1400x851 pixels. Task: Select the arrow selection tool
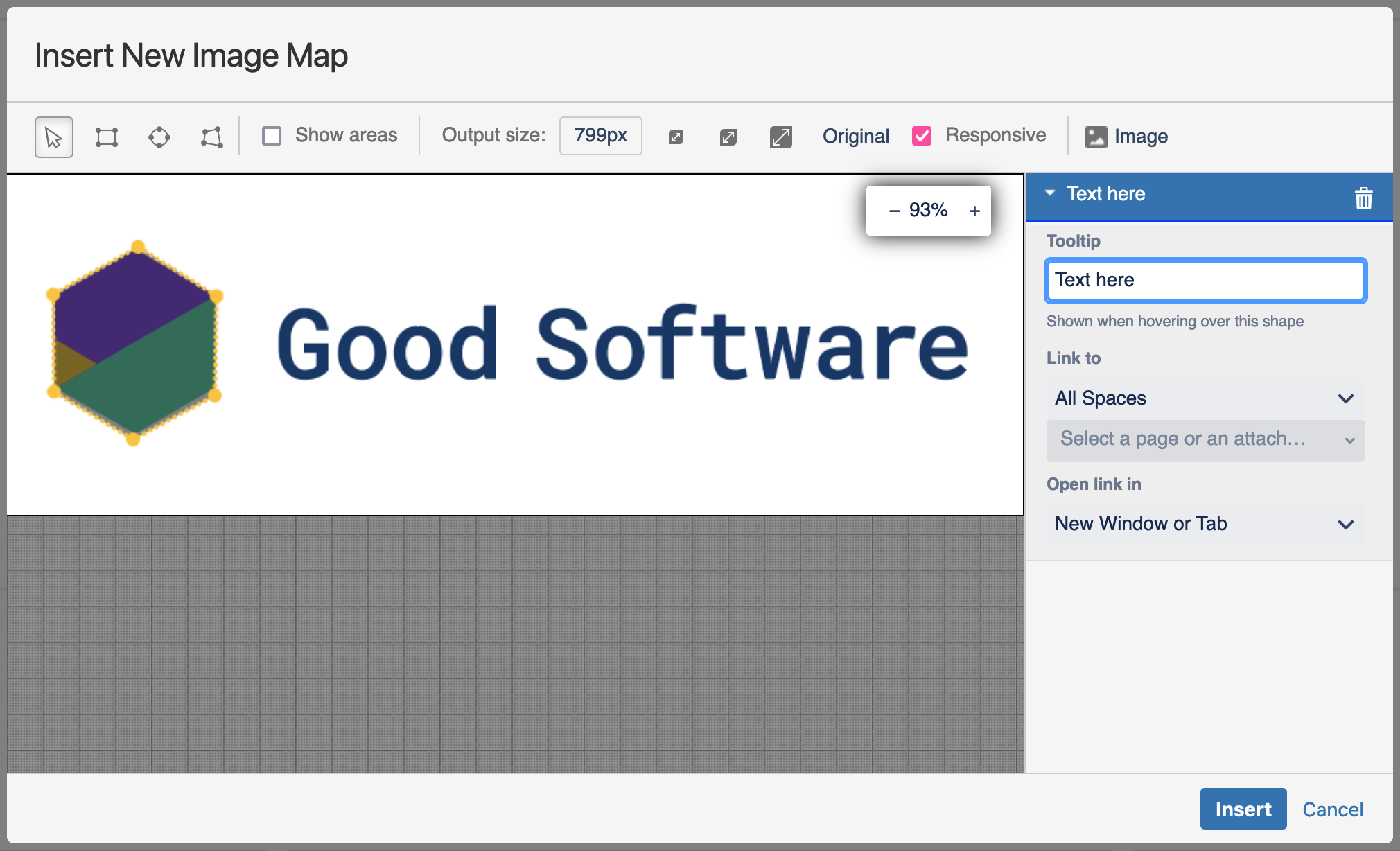[53, 137]
